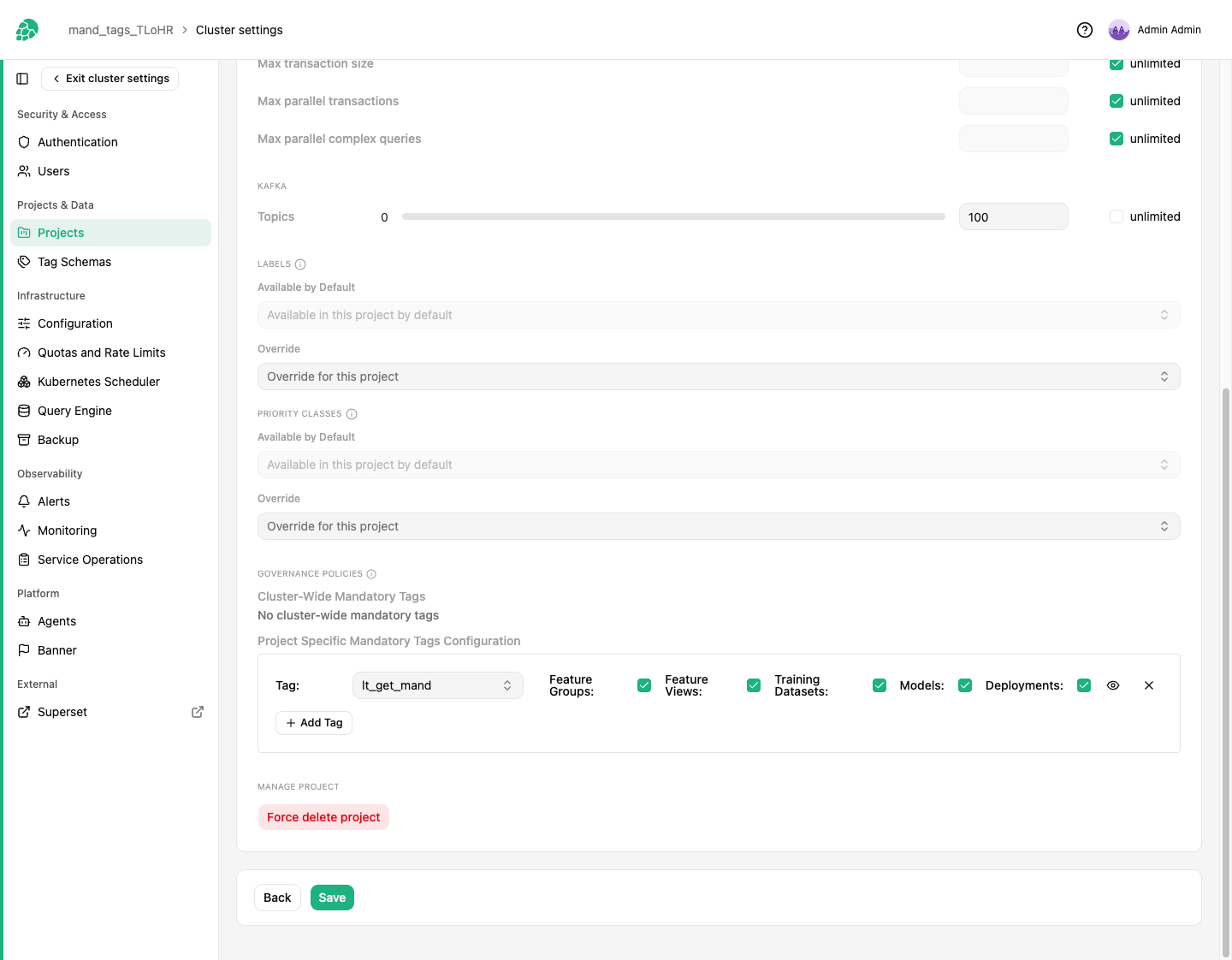Go to Service Operations page
Screen dimensions: 1232x960
(110, 560)
